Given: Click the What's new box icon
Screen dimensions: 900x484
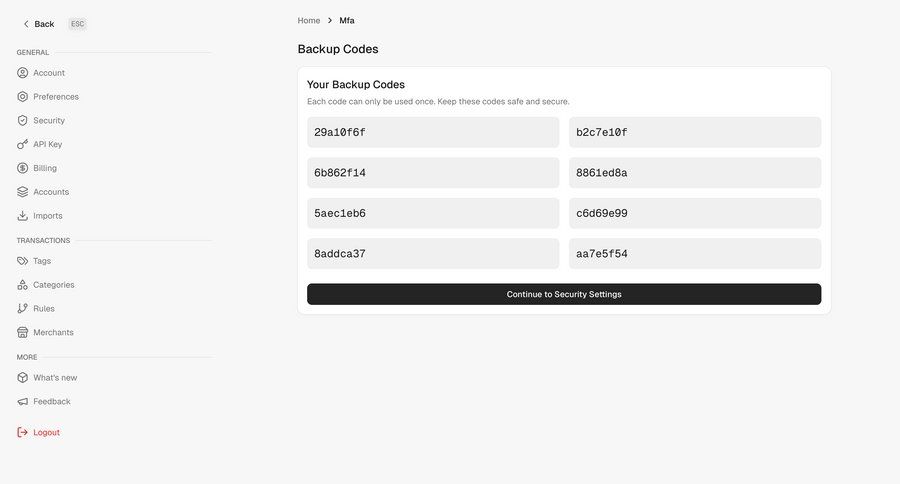Looking at the screenshot, I should (22, 378).
